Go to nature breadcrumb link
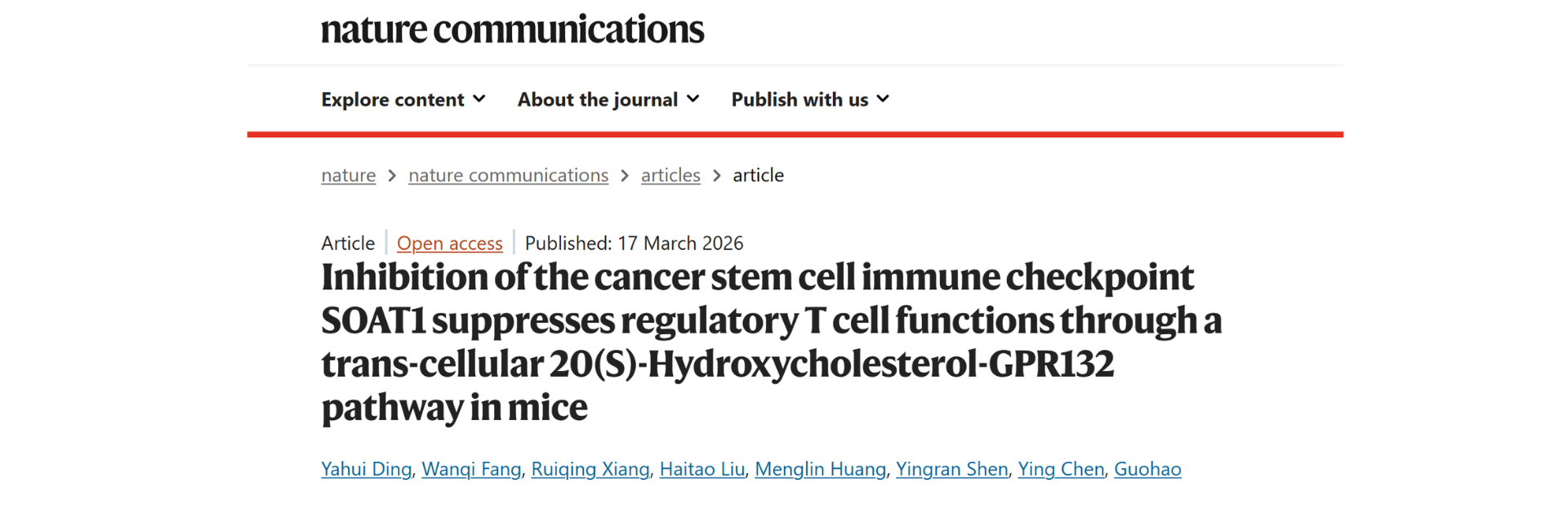The width and height of the screenshot is (1568, 510). [349, 176]
